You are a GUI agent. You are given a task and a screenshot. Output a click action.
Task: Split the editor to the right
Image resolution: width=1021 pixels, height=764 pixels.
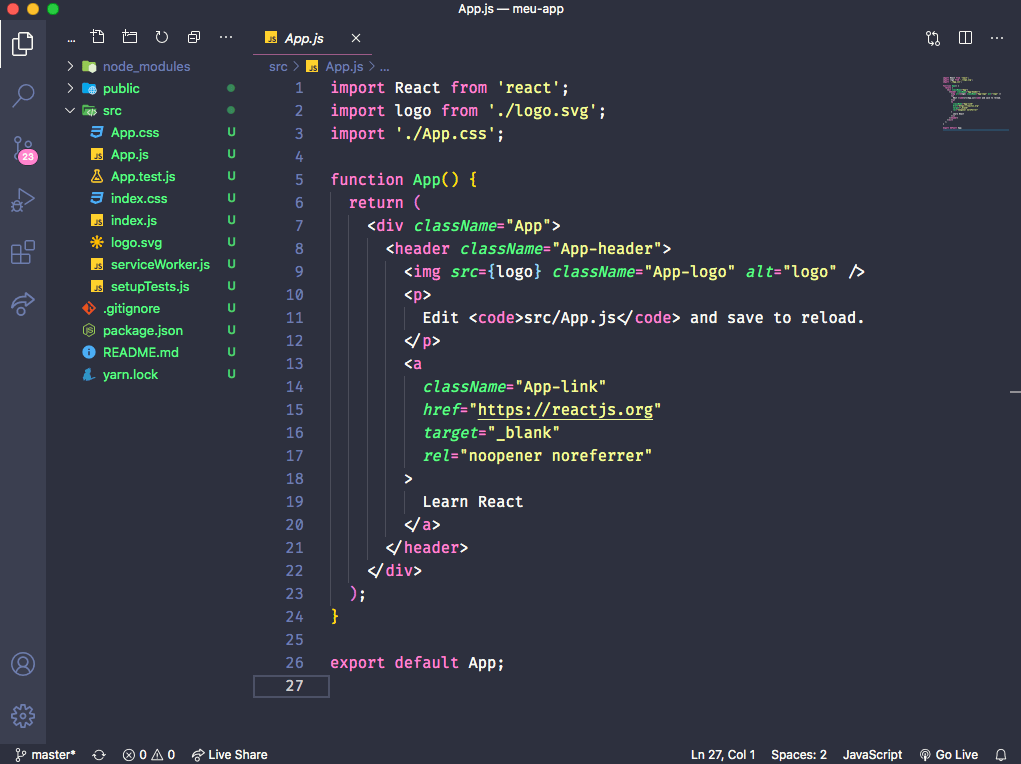964,36
